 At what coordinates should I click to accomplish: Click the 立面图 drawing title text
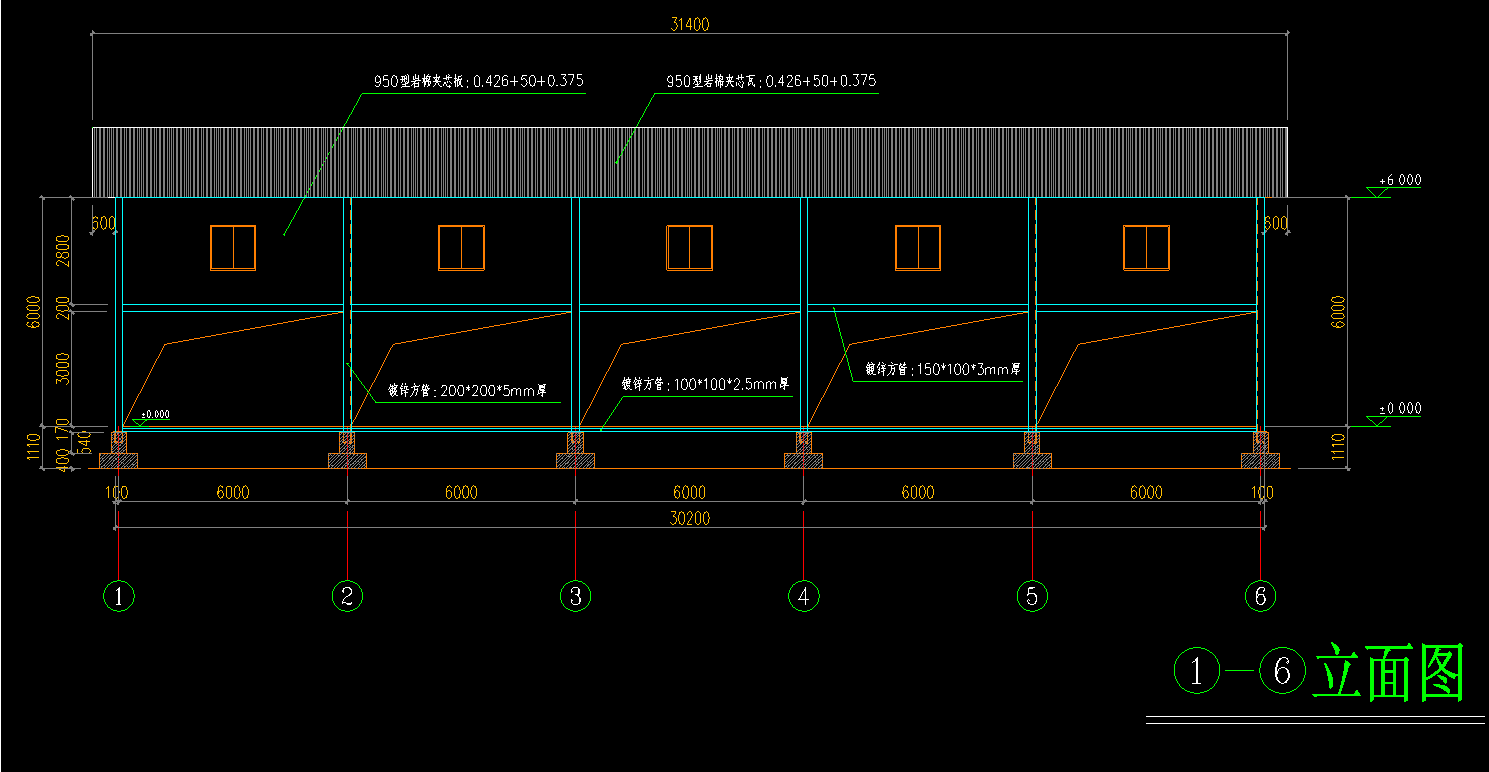[1388, 673]
